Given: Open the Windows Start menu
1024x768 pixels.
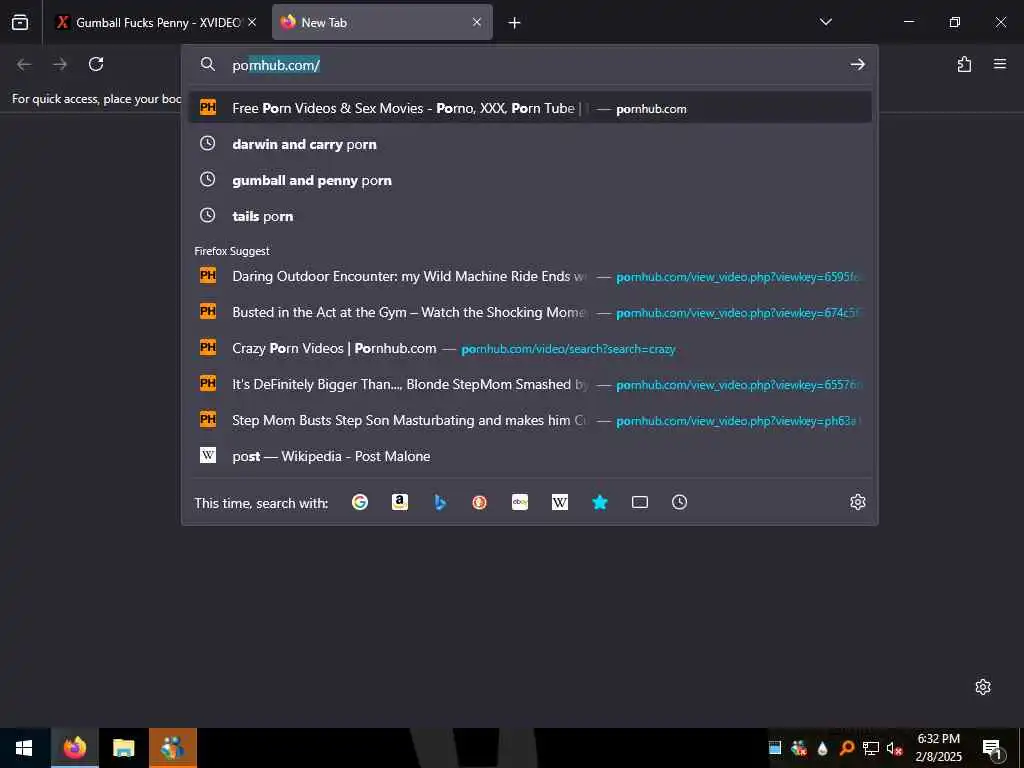Looking at the screenshot, I should [24, 748].
